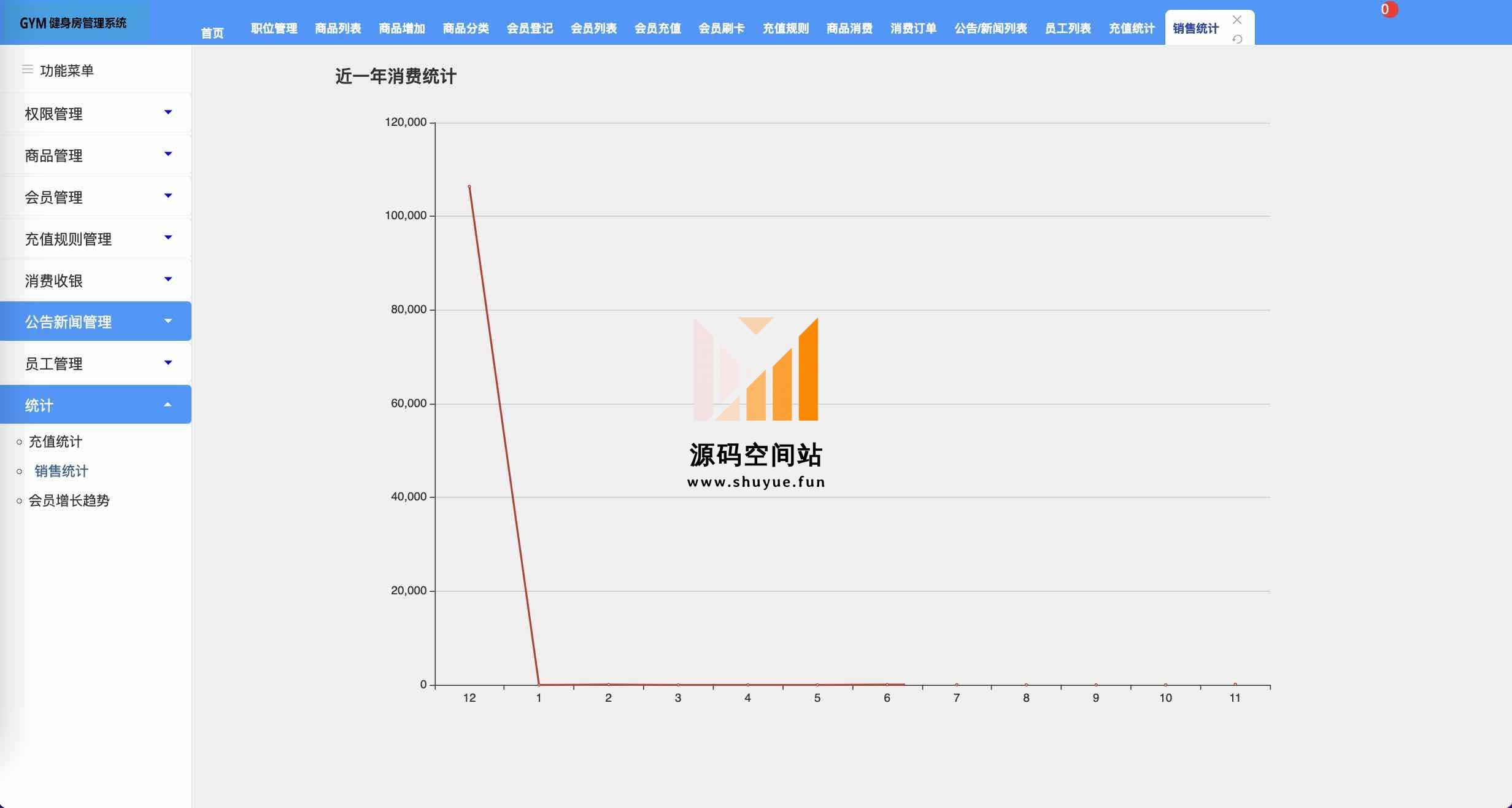Screen dimensions: 1512x808
Task: Switch to the 充值统计 top tab
Action: [x=1132, y=28]
